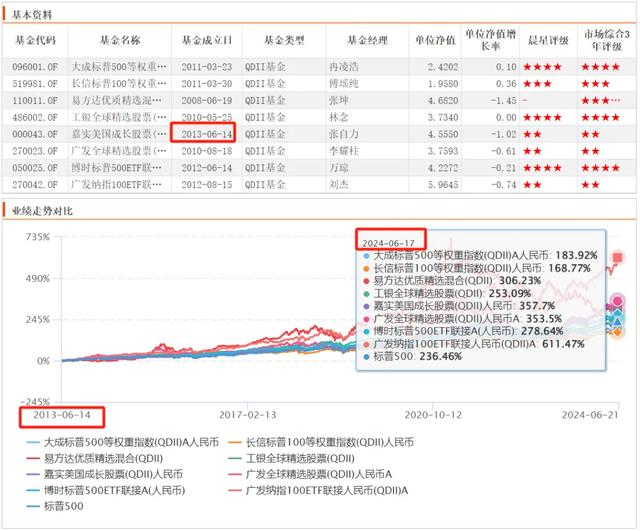Select fund code 050025.OF
The height and width of the screenshot is (531, 640).
coord(35,168)
